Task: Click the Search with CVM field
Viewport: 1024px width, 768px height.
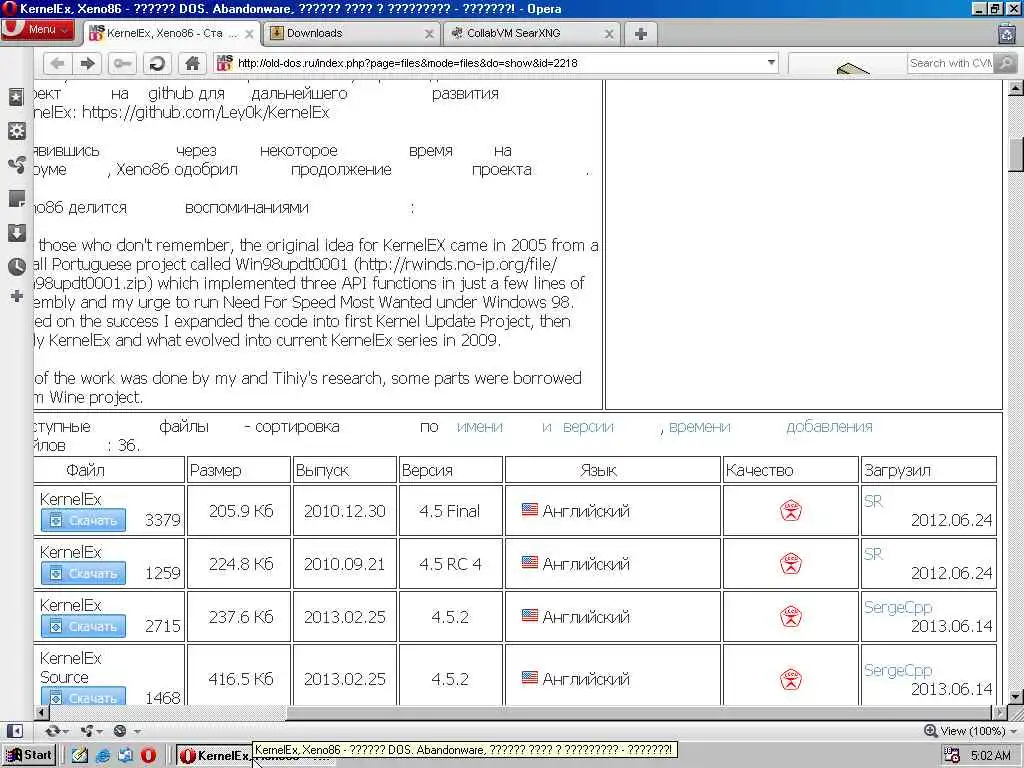Action: tap(951, 63)
